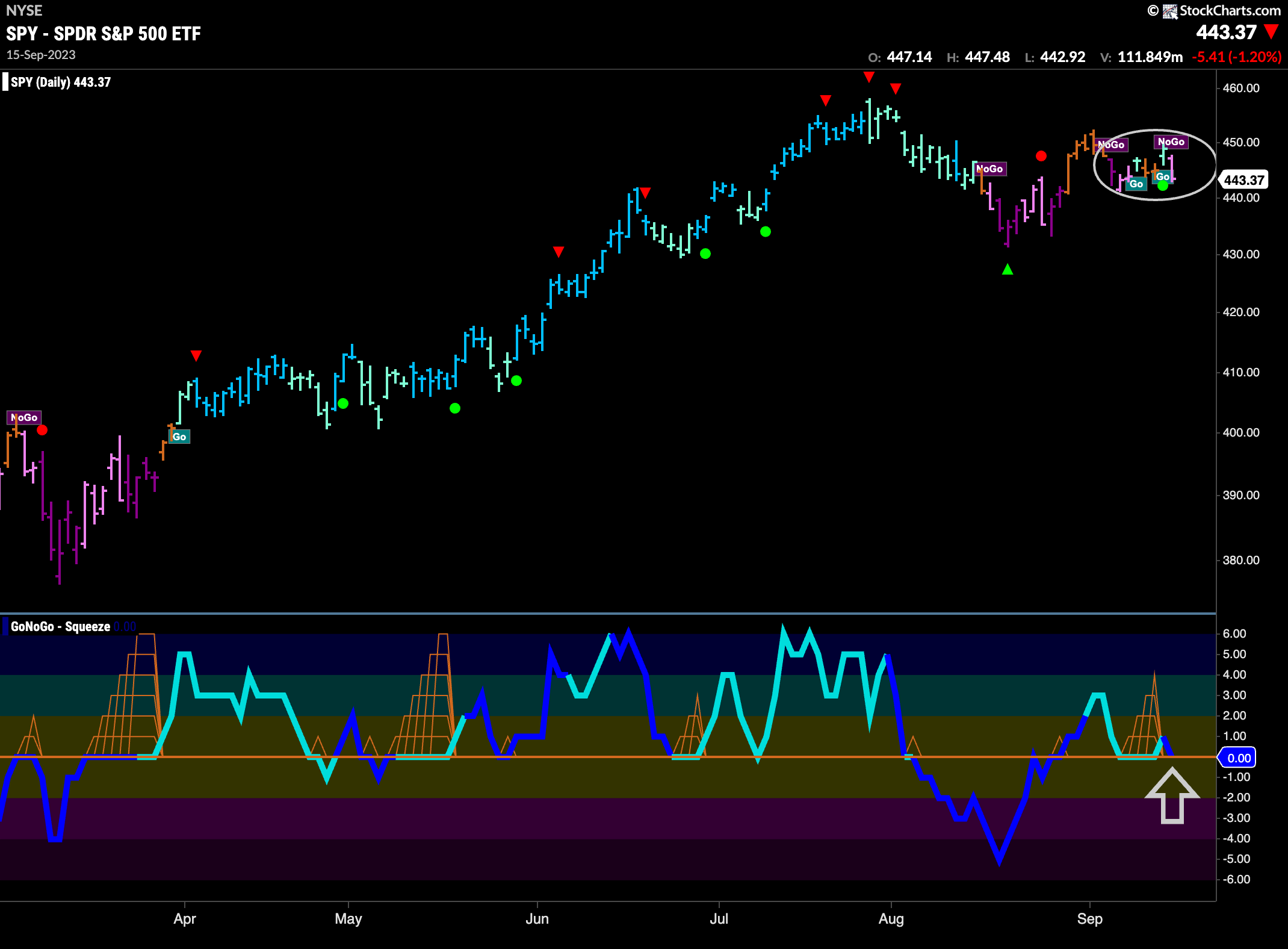1288x949 pixels.
Task: Click the NoGo flag at chart's left edge
Action: point(24,417)
